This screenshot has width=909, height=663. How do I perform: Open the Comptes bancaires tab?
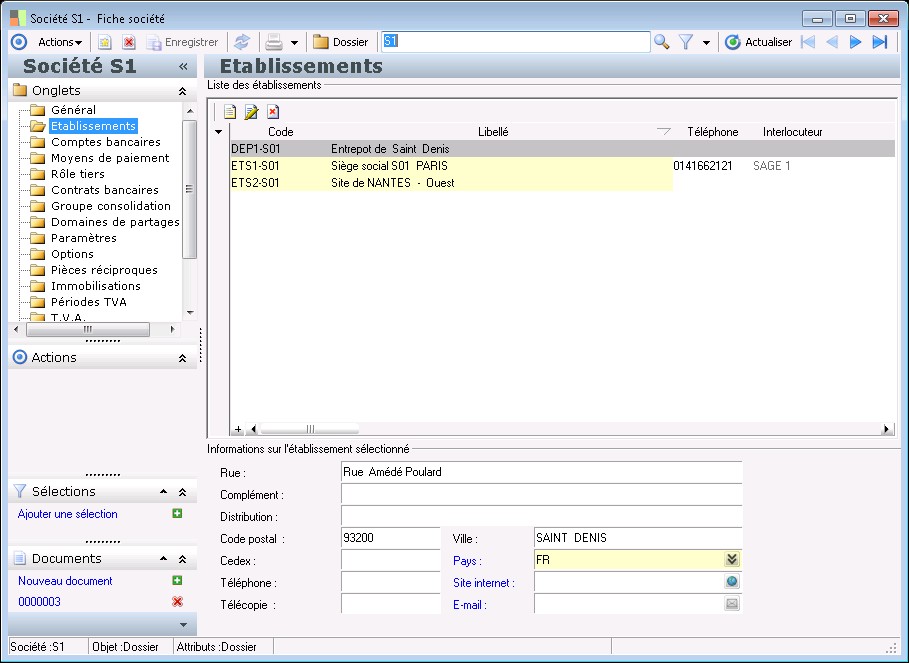[x=104, y=142]
